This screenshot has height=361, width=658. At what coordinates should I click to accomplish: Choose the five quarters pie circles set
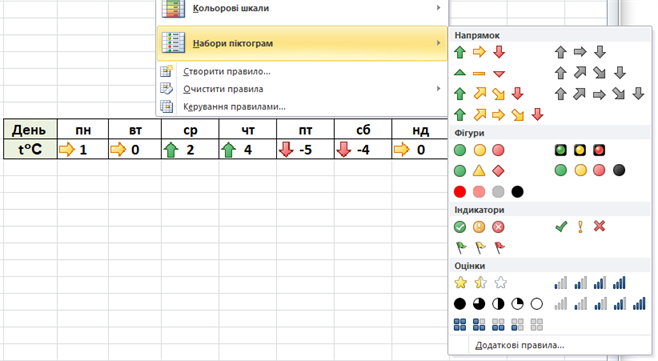coord(498,303)
